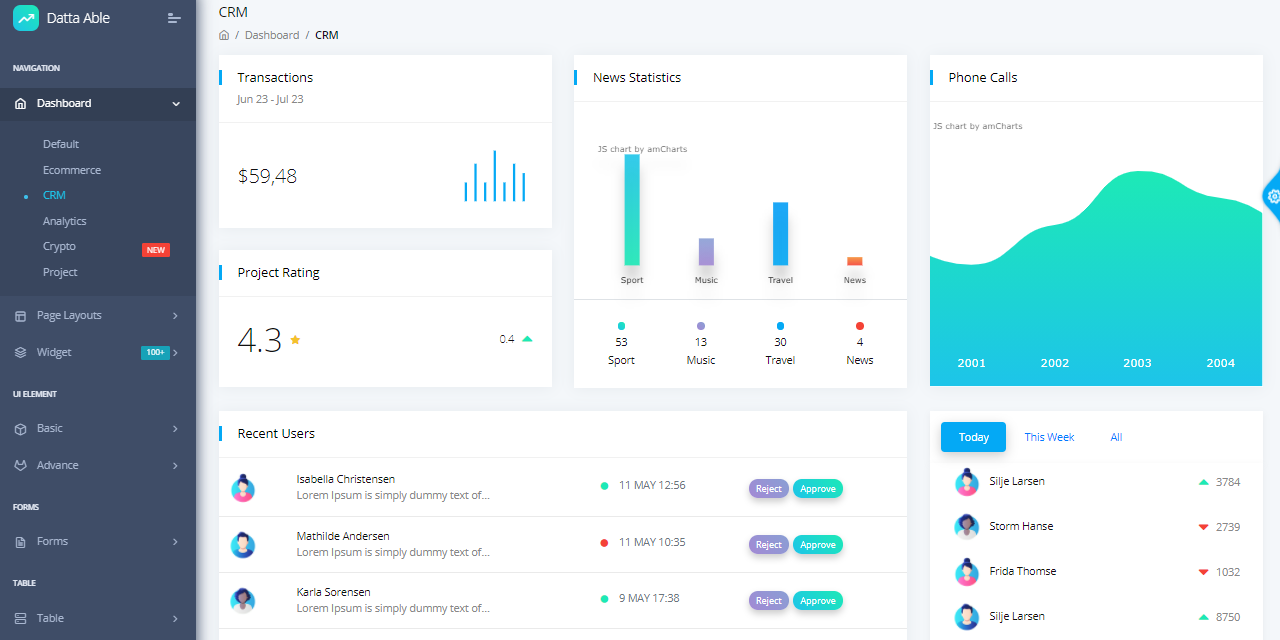Expand the Table menu arrow
Viewport: 1280px width, 640px height.
(x=175, y=619)
